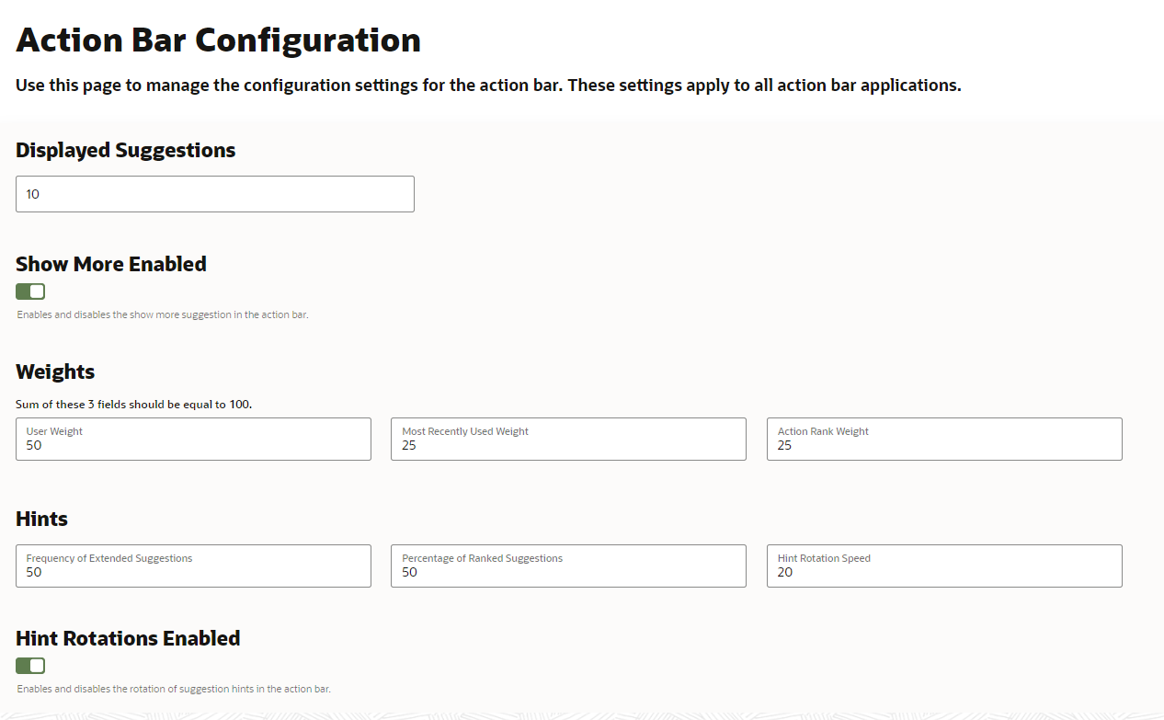Click the Displayed Suggestions section heading
The width and height of the screenshot is (1164, 720).
point(125,150)
